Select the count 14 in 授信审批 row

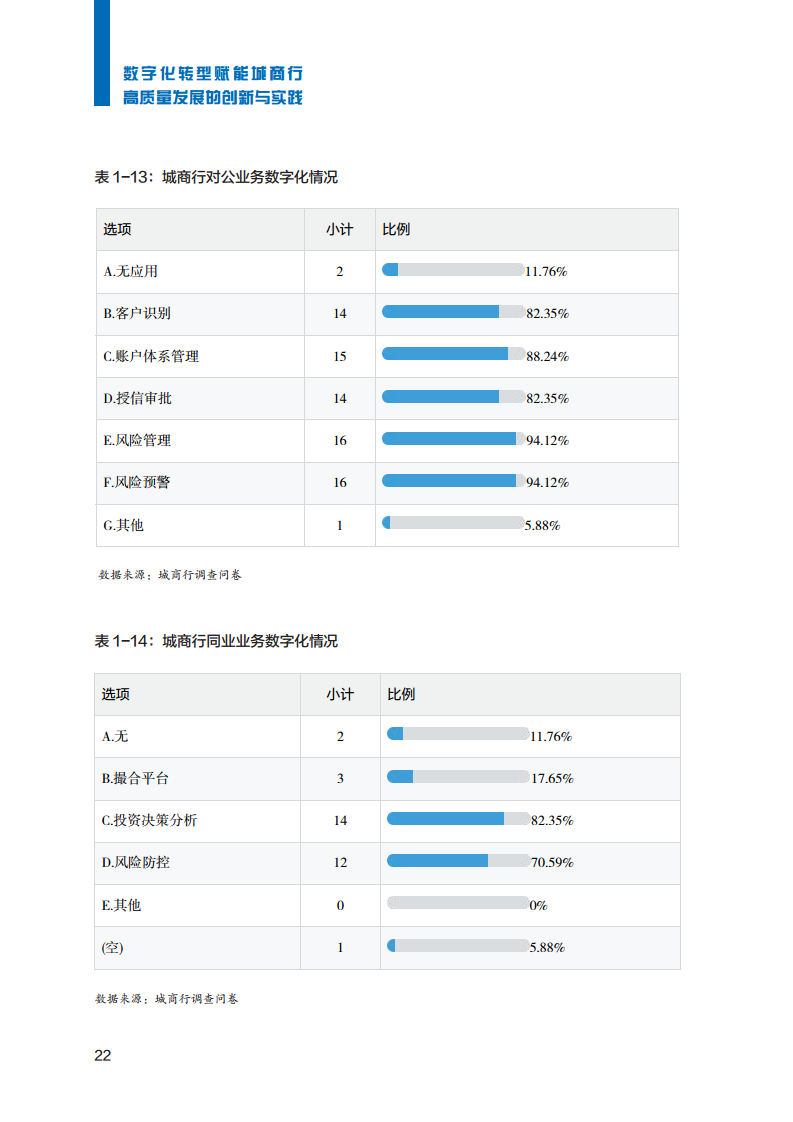point(340,399)
